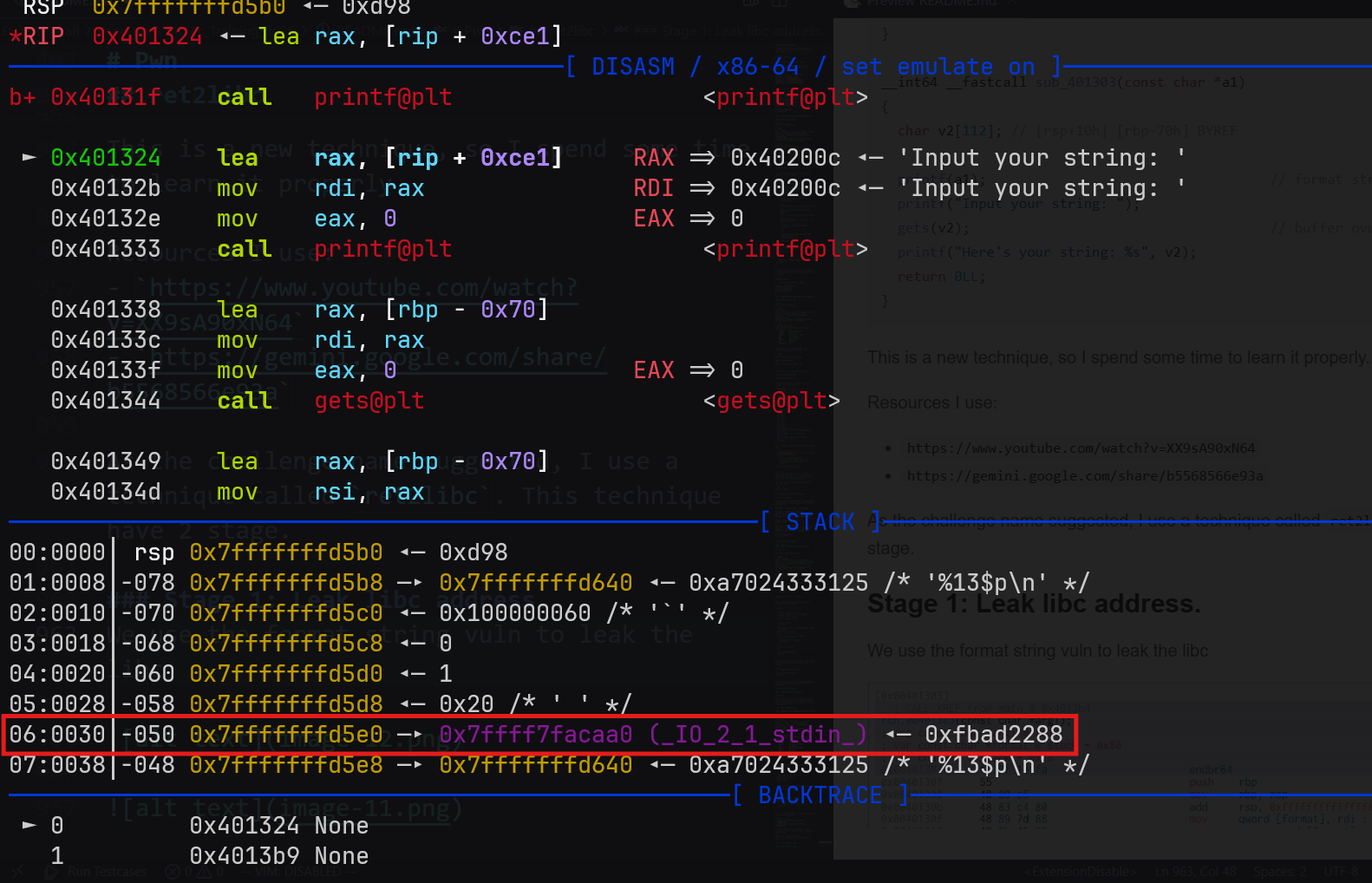The image size is (1372, 883).
Task: Click the BACKTRACE section header label
Action: pos(820,795)
